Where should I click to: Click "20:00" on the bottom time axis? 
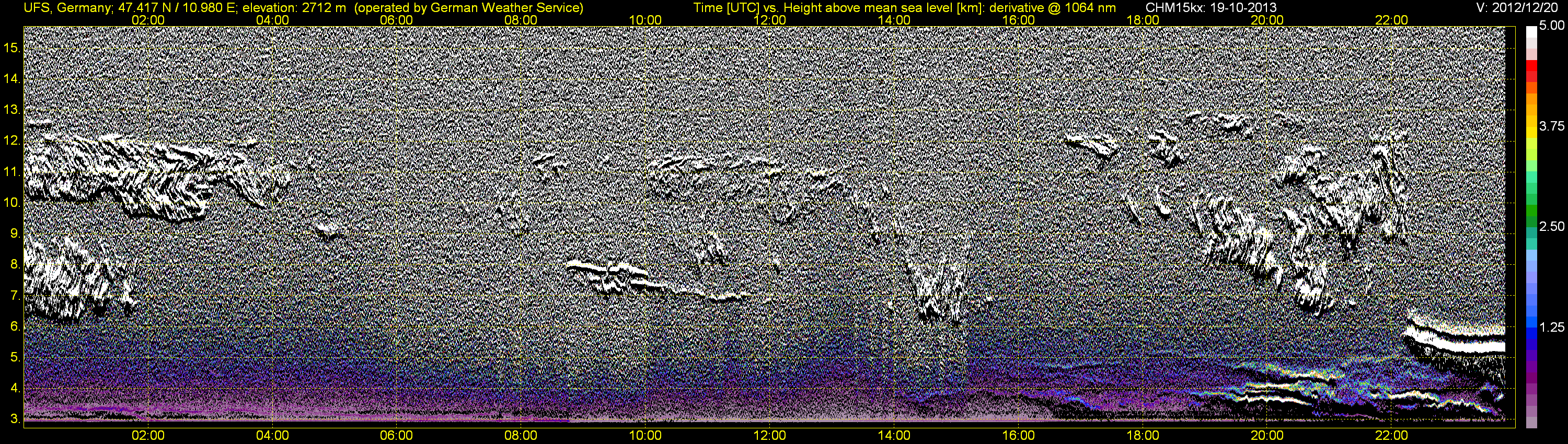(x=1267, y=436)
